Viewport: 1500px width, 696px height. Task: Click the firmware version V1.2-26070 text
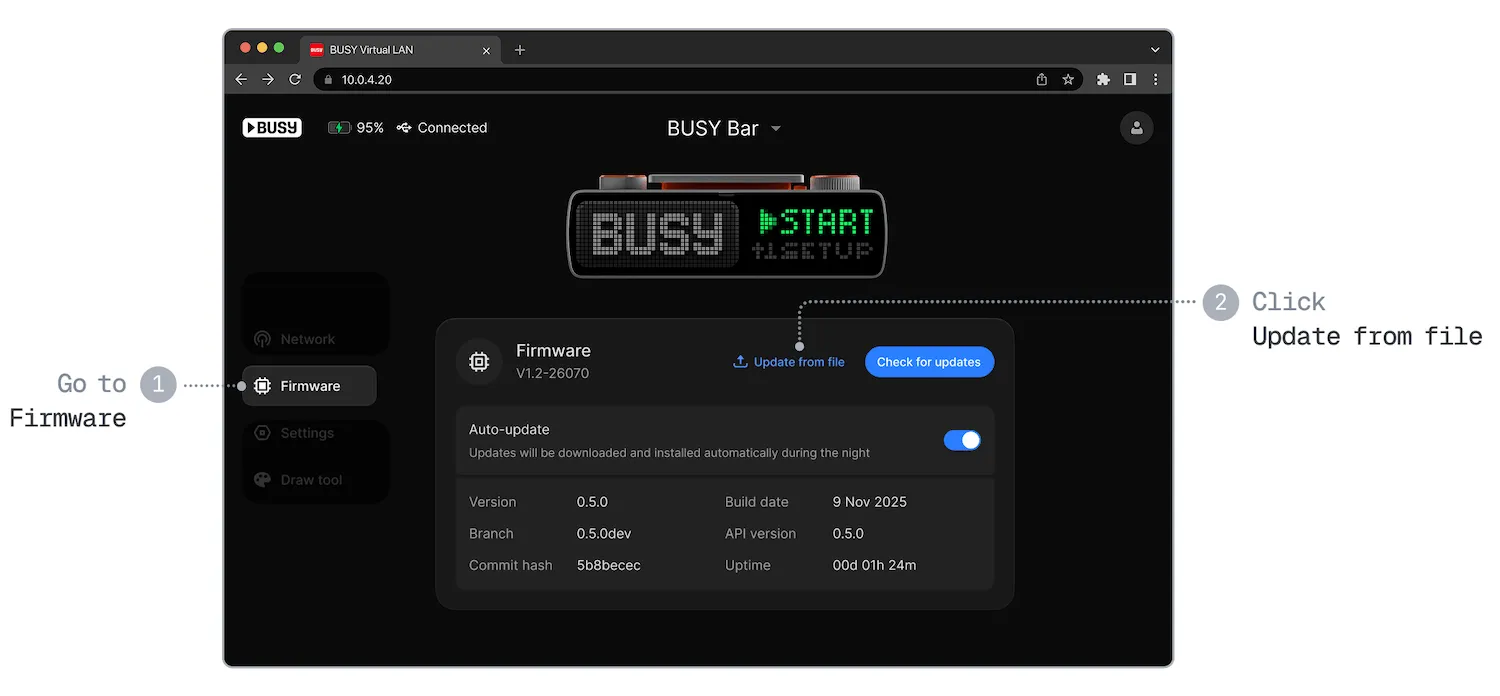point(552,373)
